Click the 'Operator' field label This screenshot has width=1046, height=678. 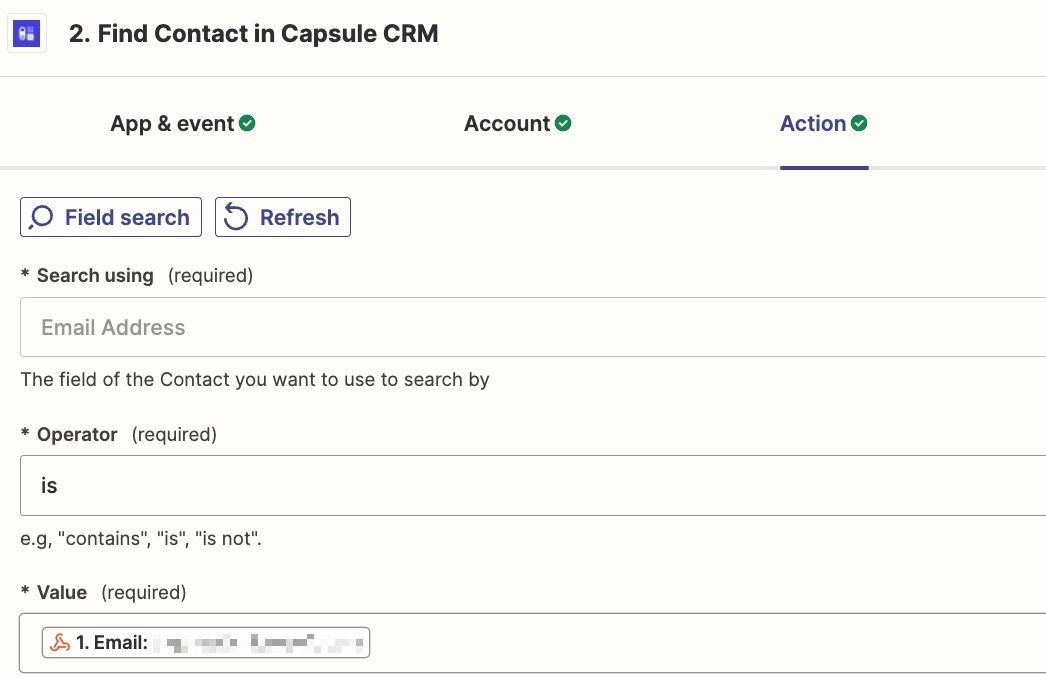pyautogui.click(x=77, y=434)
